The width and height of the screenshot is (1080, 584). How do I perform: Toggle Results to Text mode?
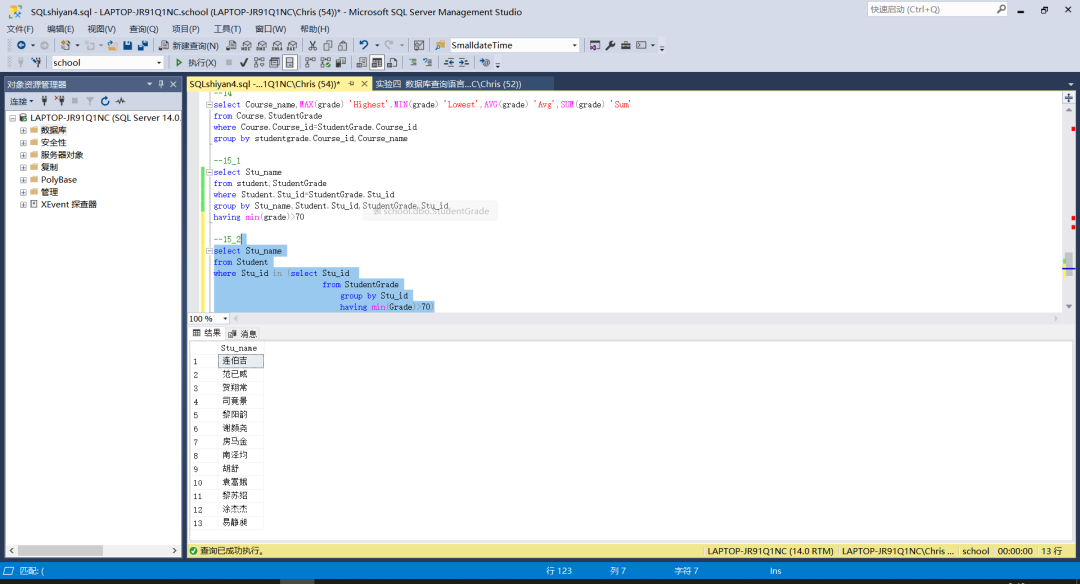362,63
